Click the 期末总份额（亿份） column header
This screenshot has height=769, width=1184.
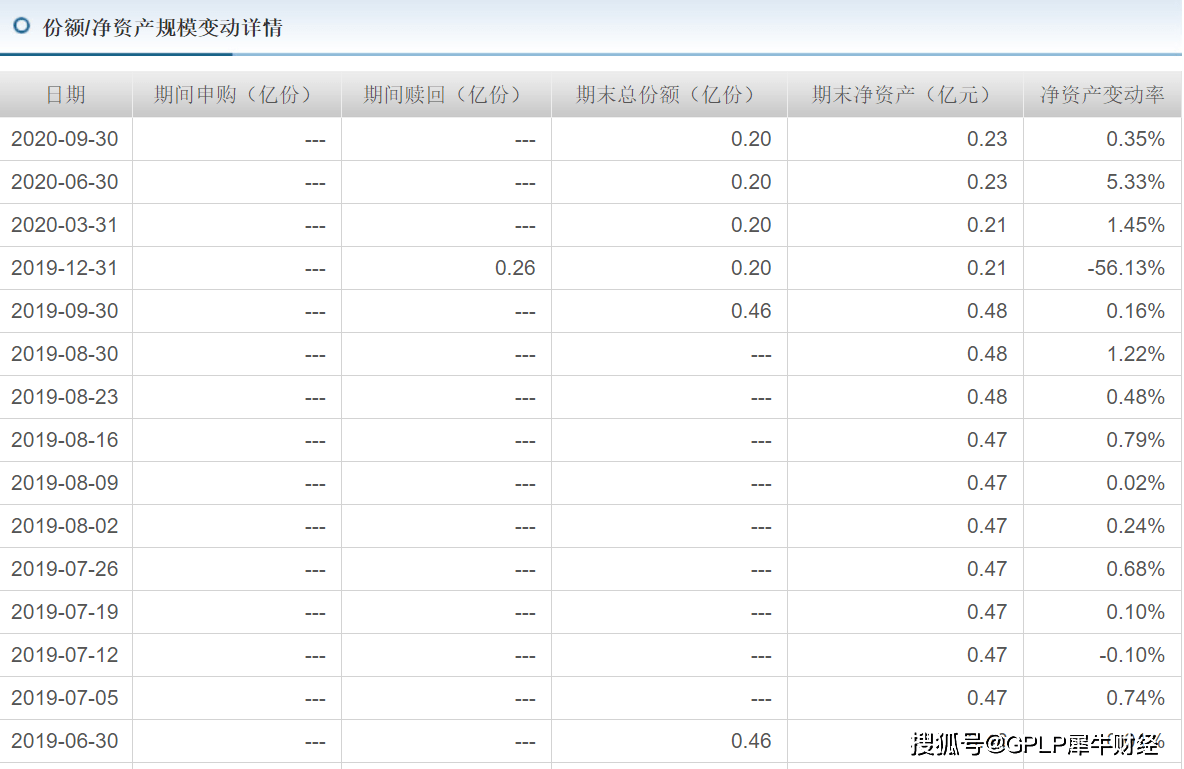click(668, 94)
